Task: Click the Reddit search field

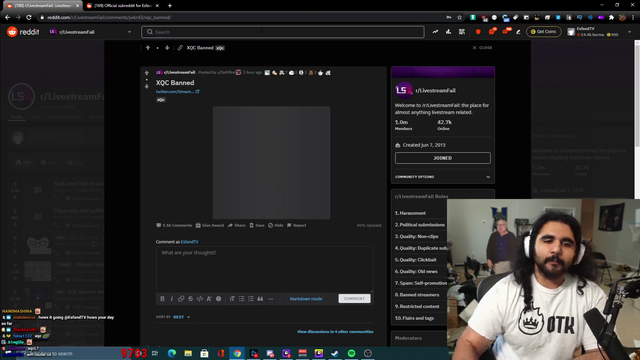Action: [282, 32]
